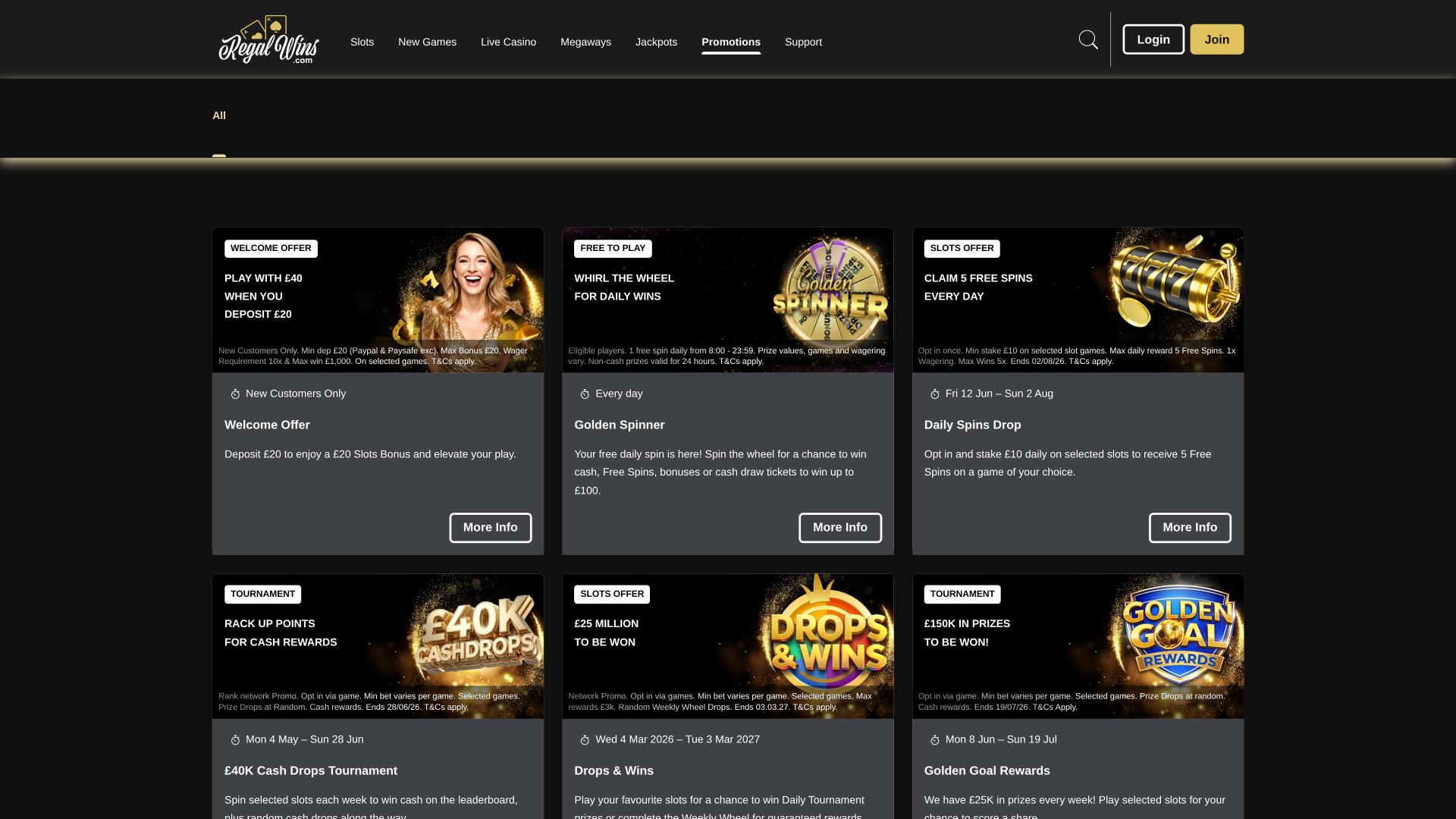Click 'New Customers Only' date label

[296, 394]
